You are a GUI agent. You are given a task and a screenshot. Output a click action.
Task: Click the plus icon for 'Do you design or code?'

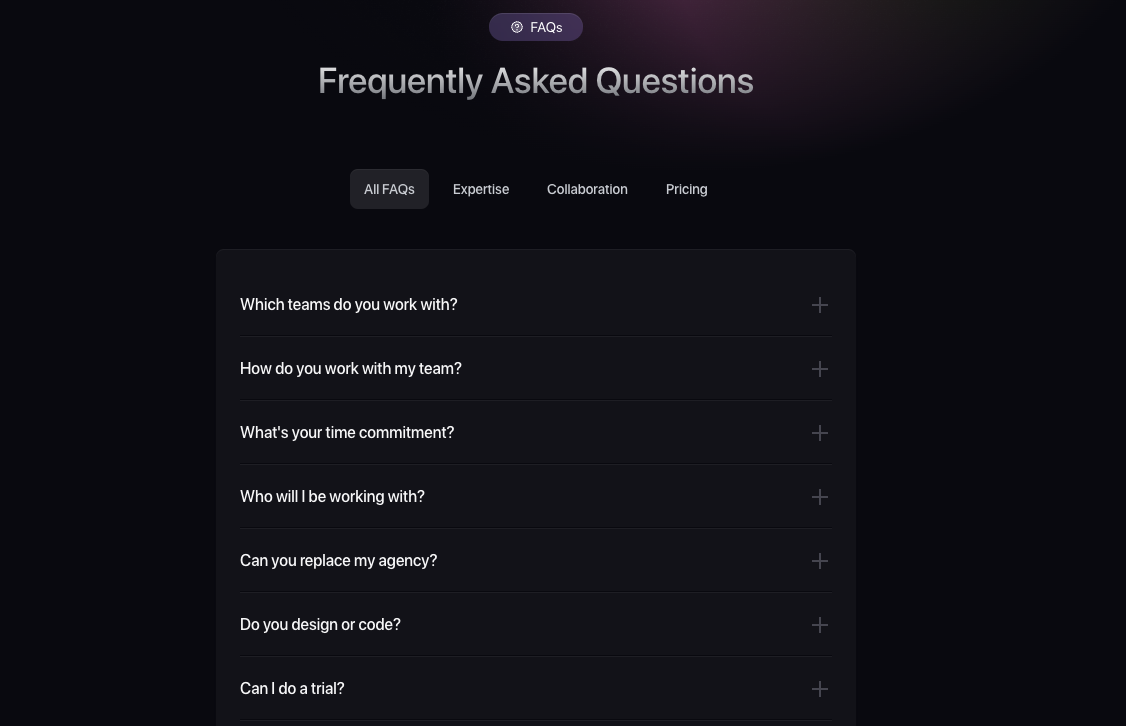(x=820, y=625)
